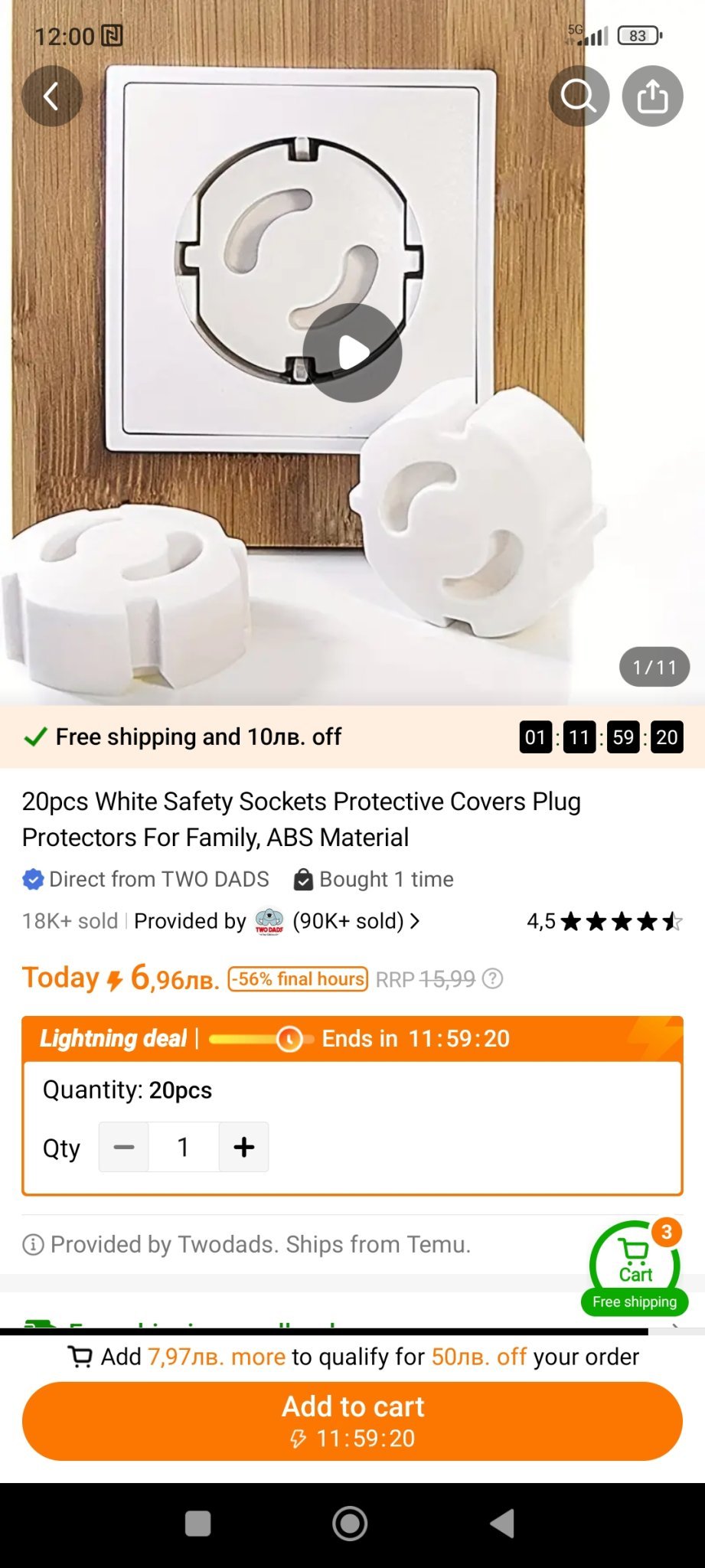Tap the quantity value field
Image resolution: width=705 pixels, height=1568 pixels.
[x=184, y=1147]
